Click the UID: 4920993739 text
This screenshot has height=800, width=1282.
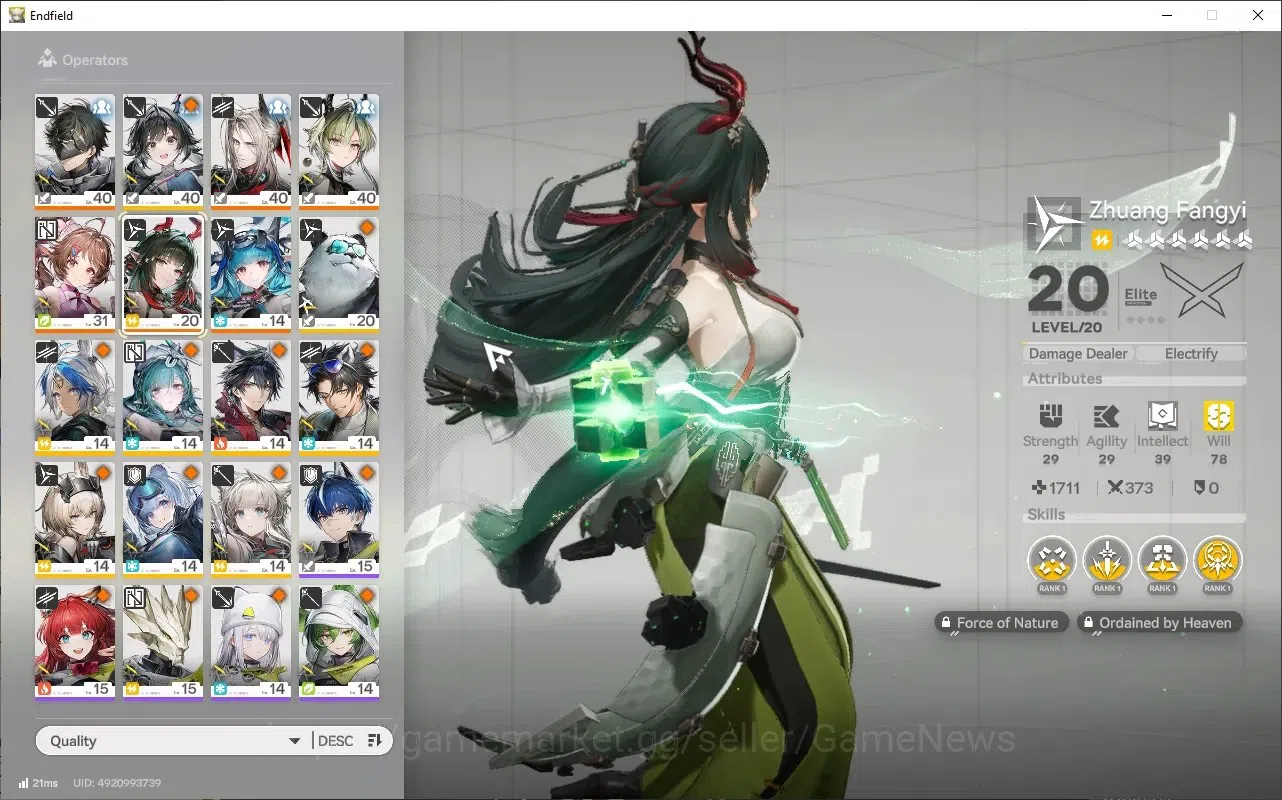click(117, 783)
